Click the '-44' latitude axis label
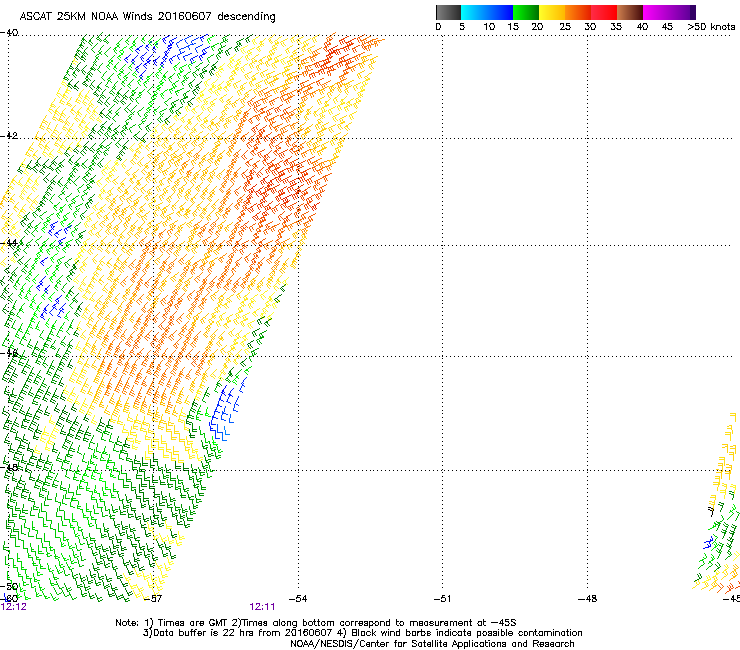The width and height of the screenshot is (740, 650). click(9, 243)
